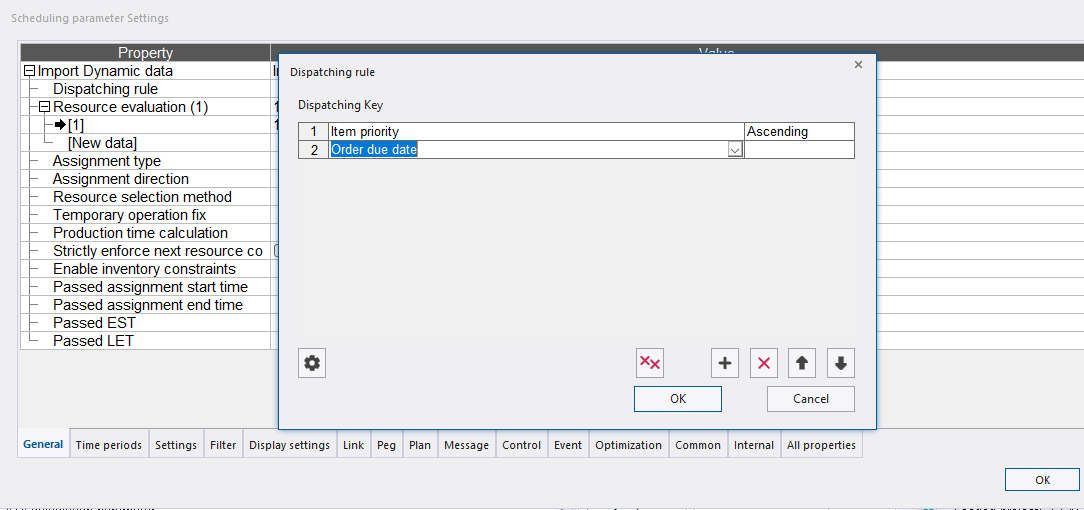Select the Enable inventory constraints property
This screenshot has height=510, width=1084.
tap(144, 269)
